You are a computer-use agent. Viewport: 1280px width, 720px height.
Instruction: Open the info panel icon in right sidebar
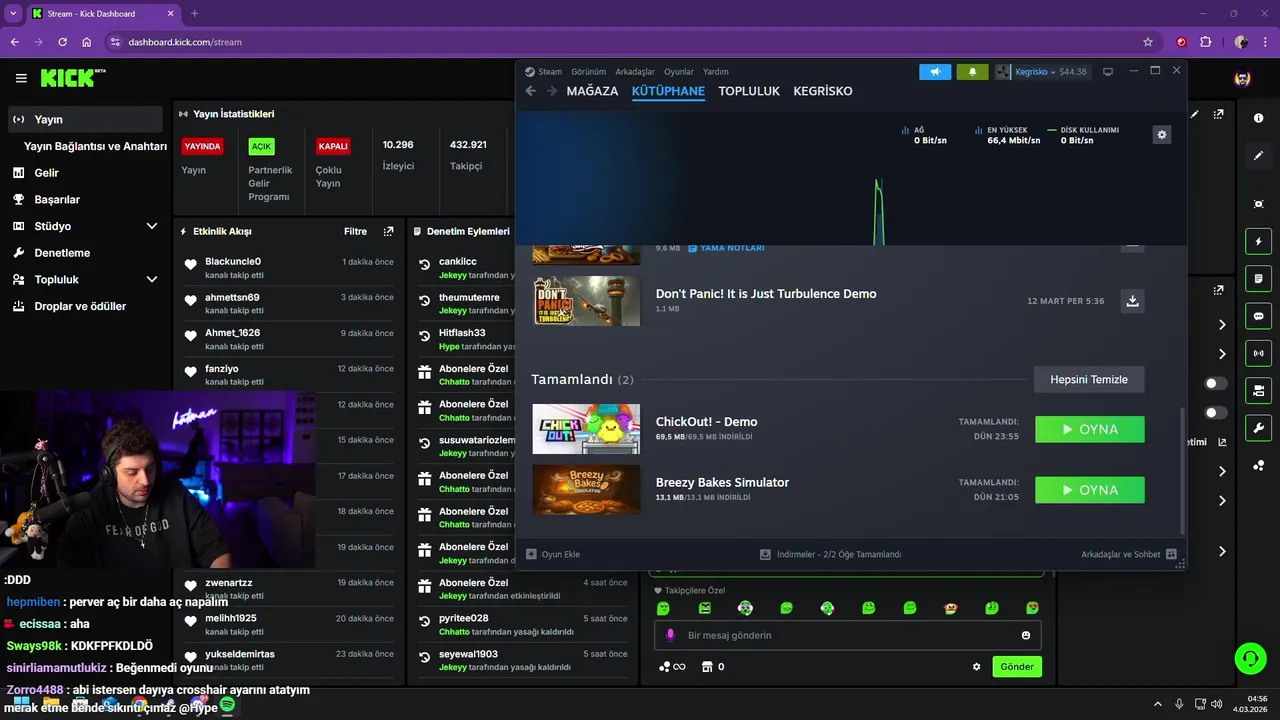coord(1258,118)
